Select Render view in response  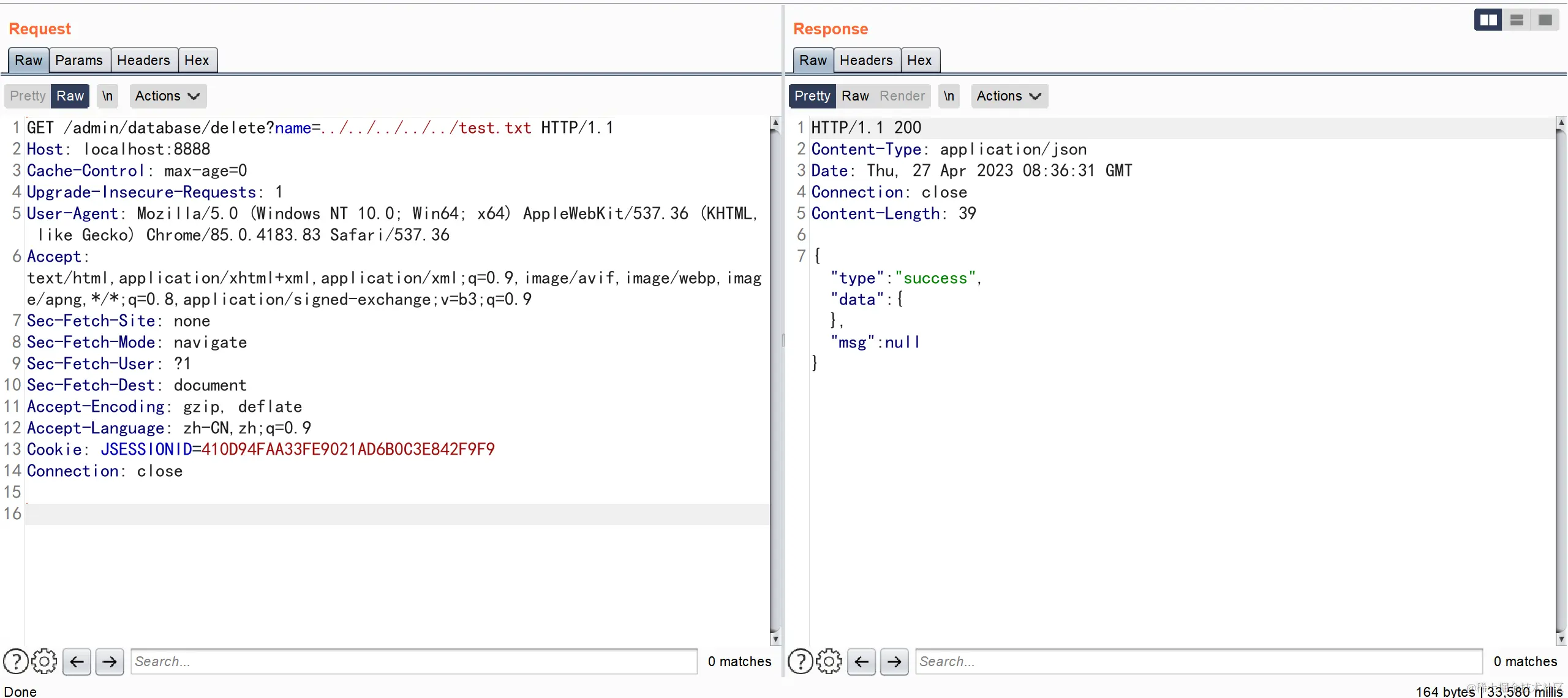(902, 96)
